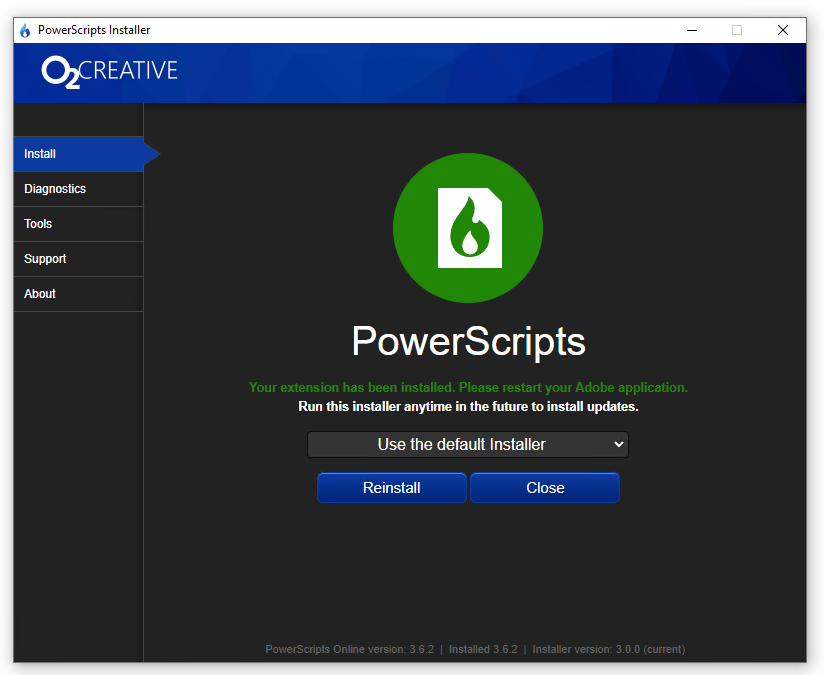824x675 pixels.
Task: Click the 'Run this installer anytime' text
Action: [x=468, y=407]
